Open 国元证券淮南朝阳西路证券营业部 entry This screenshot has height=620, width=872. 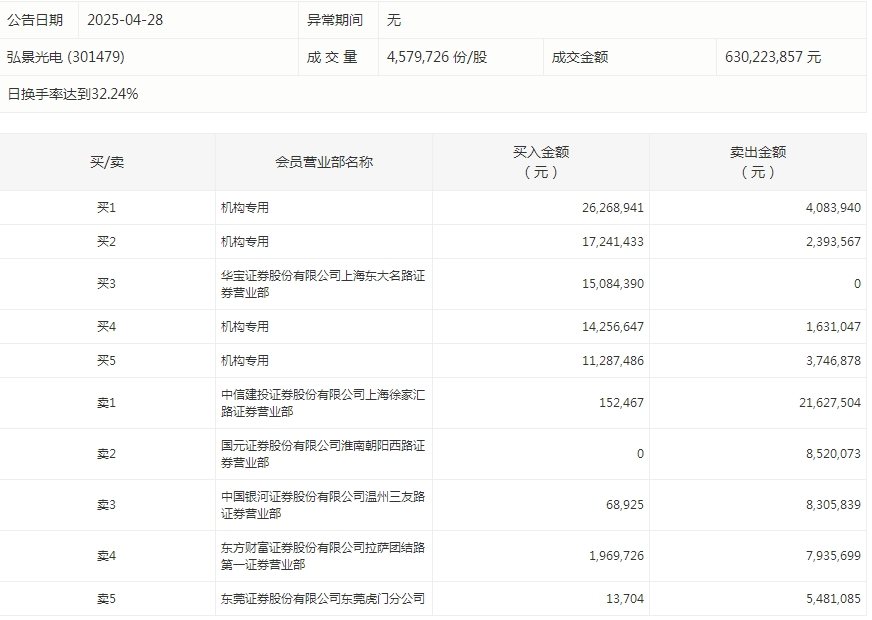point(315,454)
